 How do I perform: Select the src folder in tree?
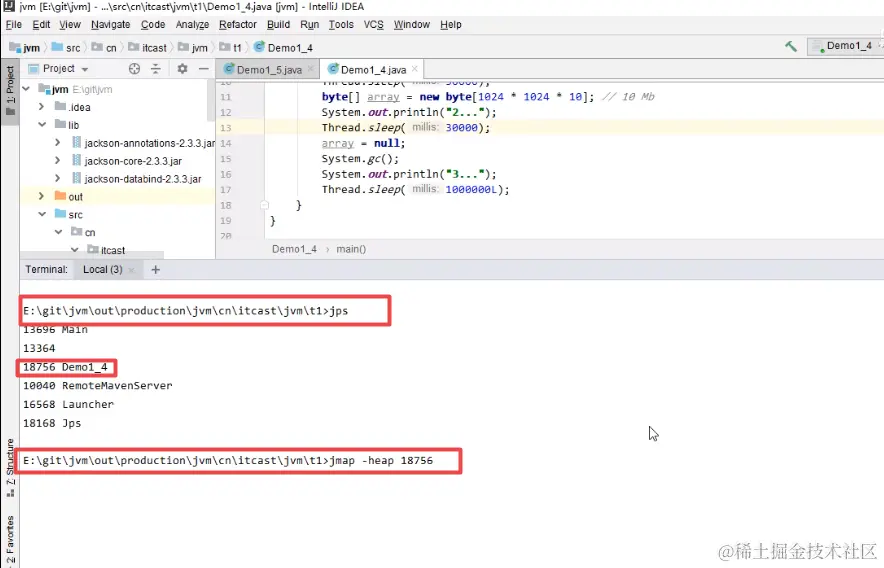pyautogui.click(x=69, y=215)
